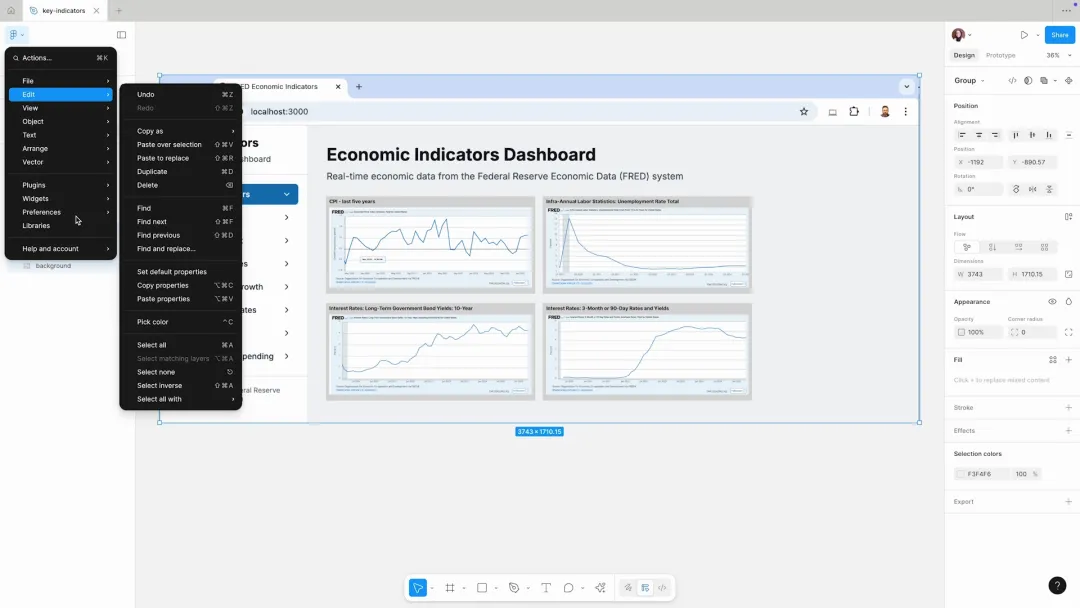
Task: Open the 36% zoom level dropdown
Action: click(1058, 56)
